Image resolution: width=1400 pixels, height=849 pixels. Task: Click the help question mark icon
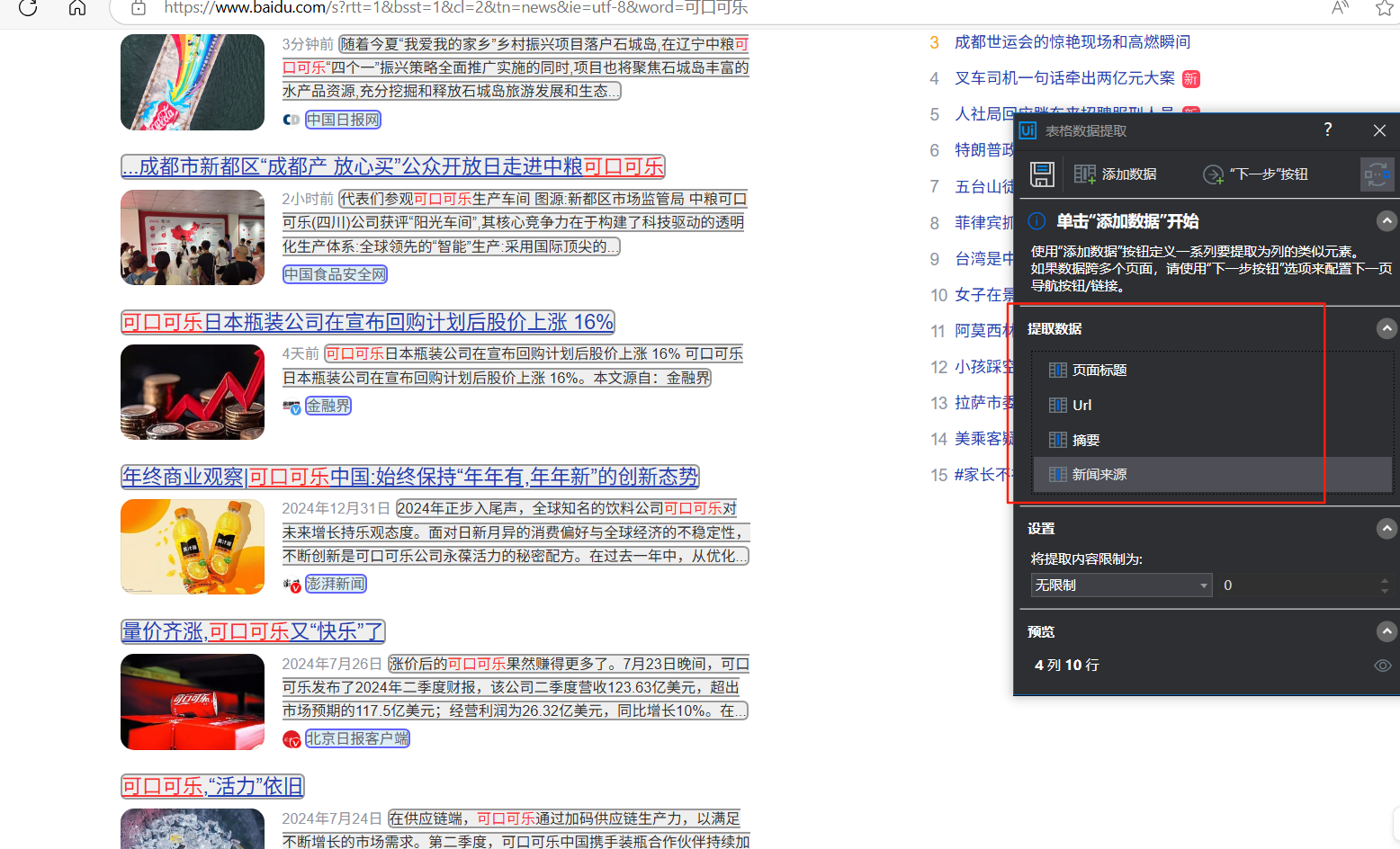pos(1328,130)
